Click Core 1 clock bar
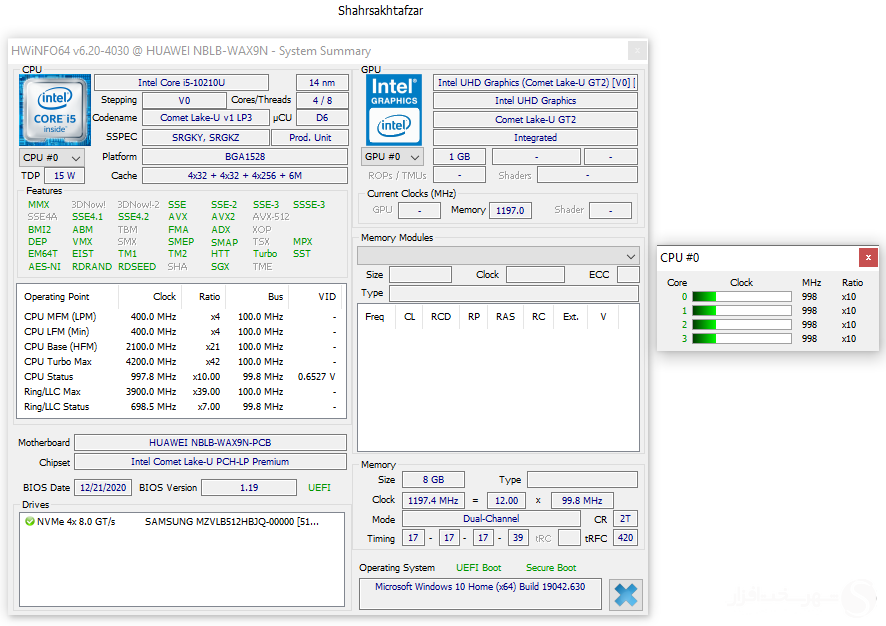The width and height of the screenshot is (886, 626). [741, 311]
